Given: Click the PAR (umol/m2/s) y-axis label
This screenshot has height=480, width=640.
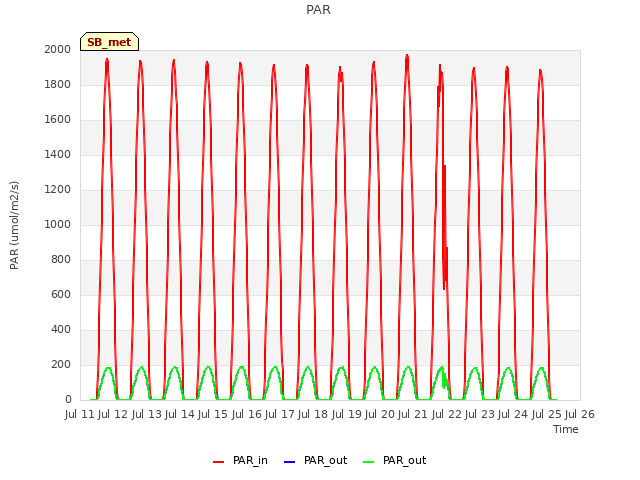Looking at the screenshot, I should 14,225.
